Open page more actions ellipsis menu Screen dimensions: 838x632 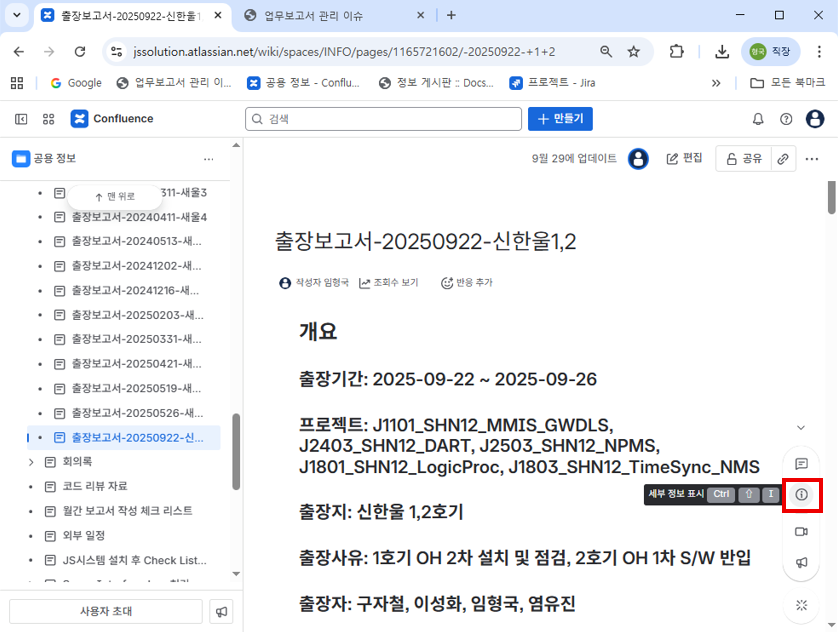click(x=812, y=158)
